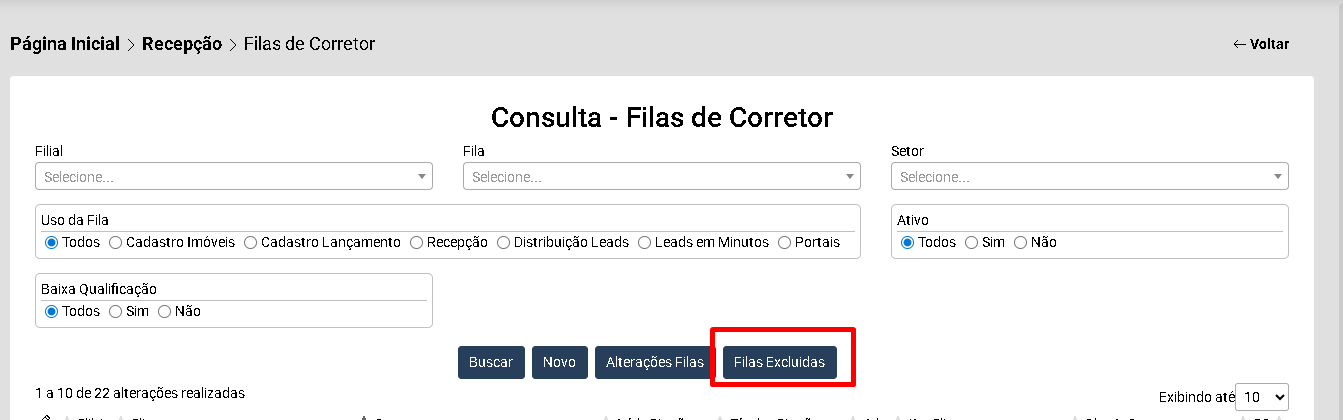Open the Setor dropdown
Image resolution: width=1343 pixels, height=420 pixels.
click(1089, 177)
